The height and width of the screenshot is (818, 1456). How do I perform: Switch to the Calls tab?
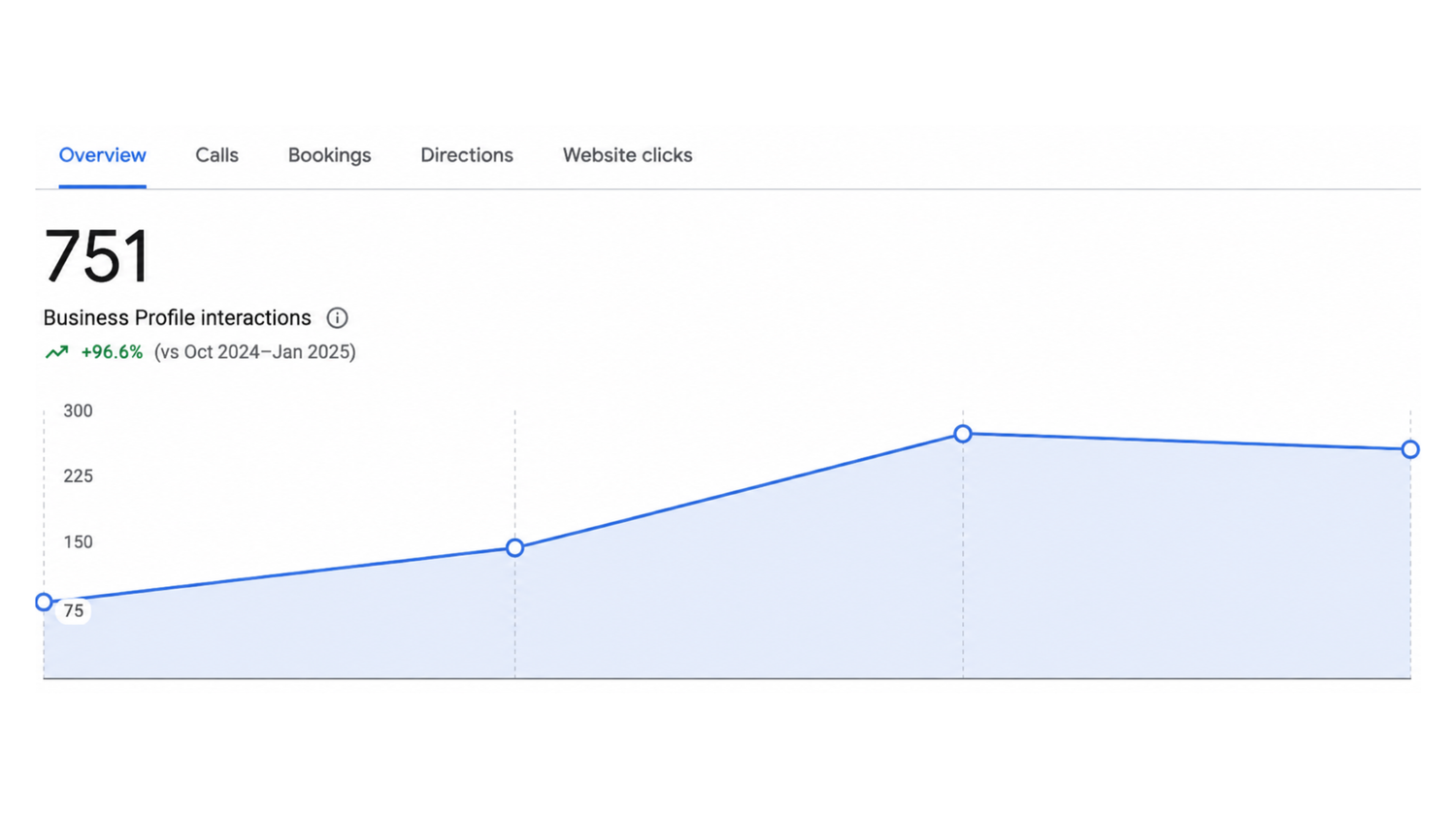[x=216, y=155]
